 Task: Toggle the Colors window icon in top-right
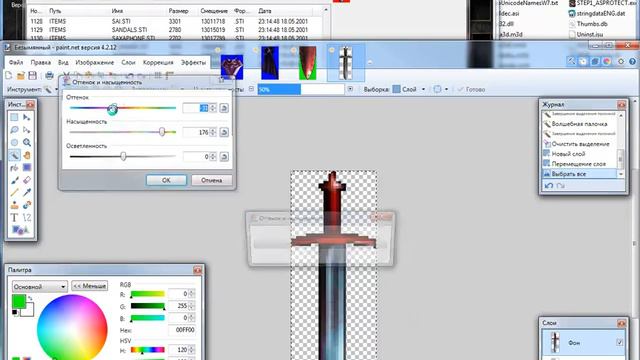coord(607,62)
